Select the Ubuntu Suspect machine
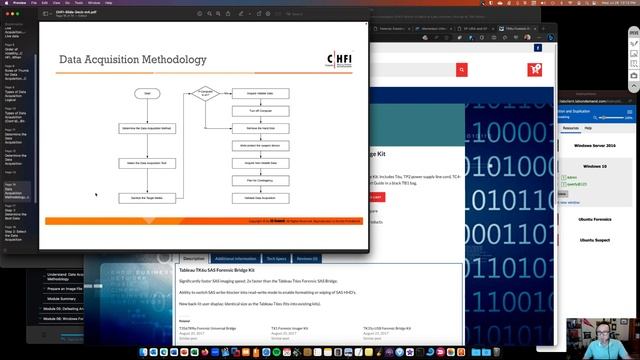This screenshot has width=640, height=360. pyautogui.click(x=595, y=240)
